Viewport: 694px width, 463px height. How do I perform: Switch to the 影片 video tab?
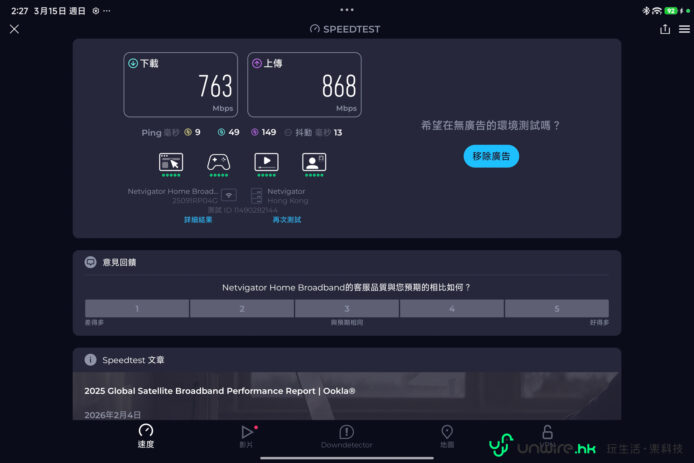point(247,436)
